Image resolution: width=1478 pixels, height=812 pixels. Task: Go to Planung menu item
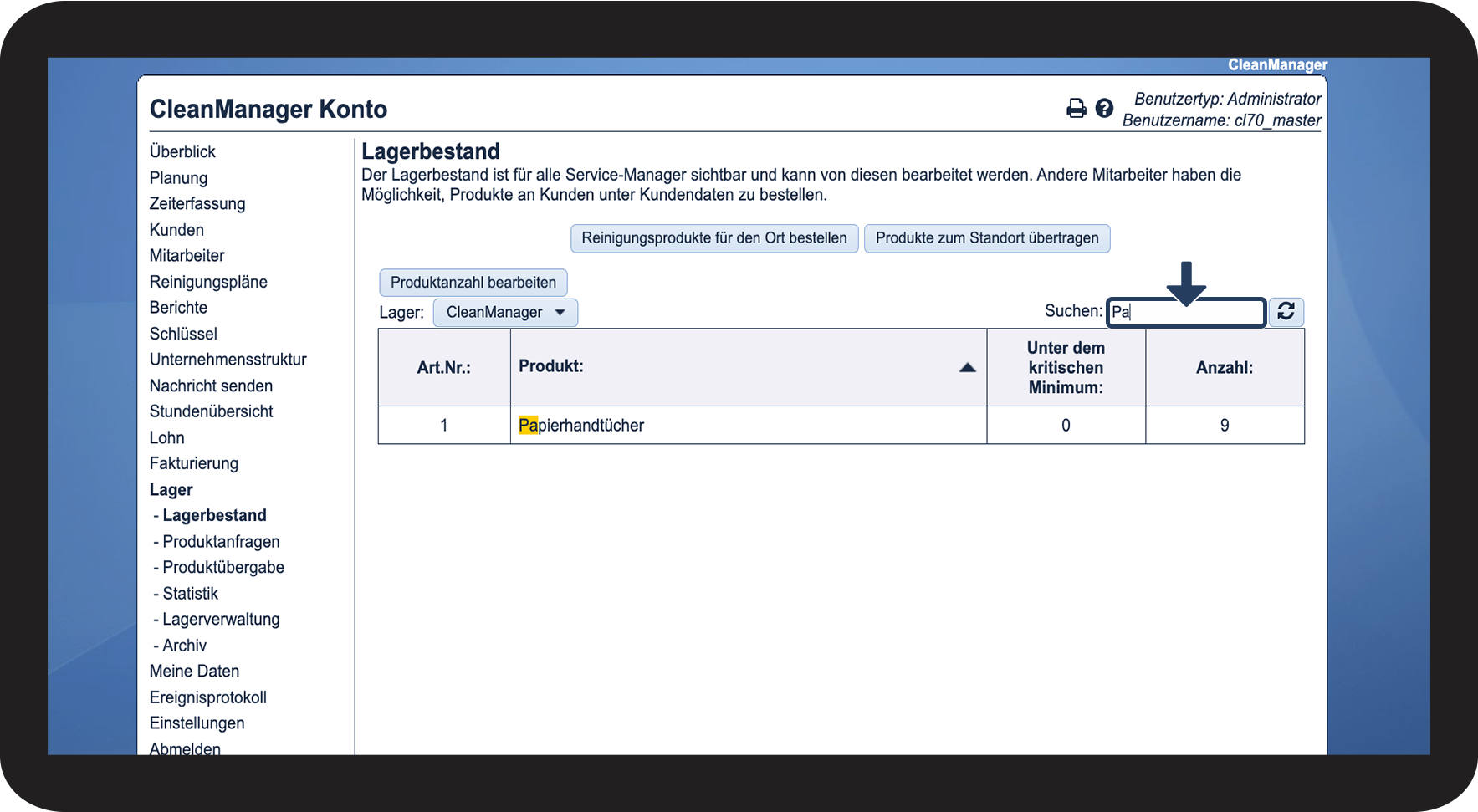pos(178,178)
